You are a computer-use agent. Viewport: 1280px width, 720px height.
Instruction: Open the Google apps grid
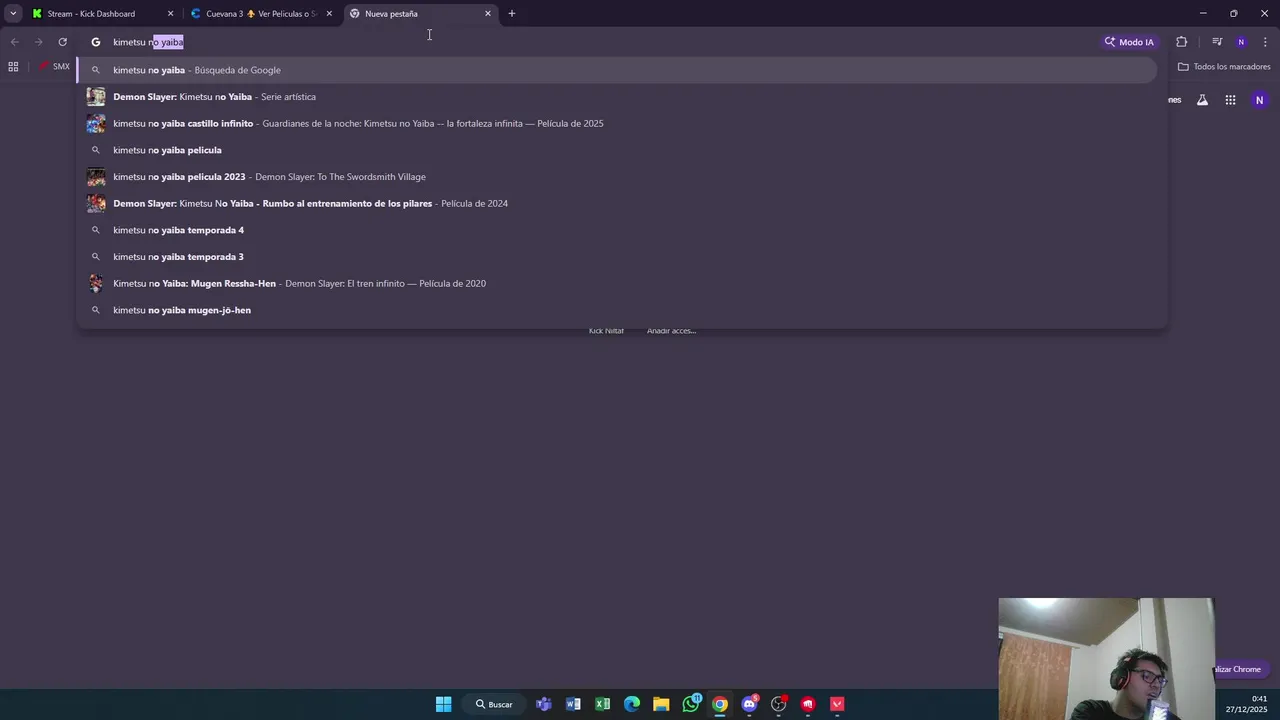click(x=1230, y=100)
